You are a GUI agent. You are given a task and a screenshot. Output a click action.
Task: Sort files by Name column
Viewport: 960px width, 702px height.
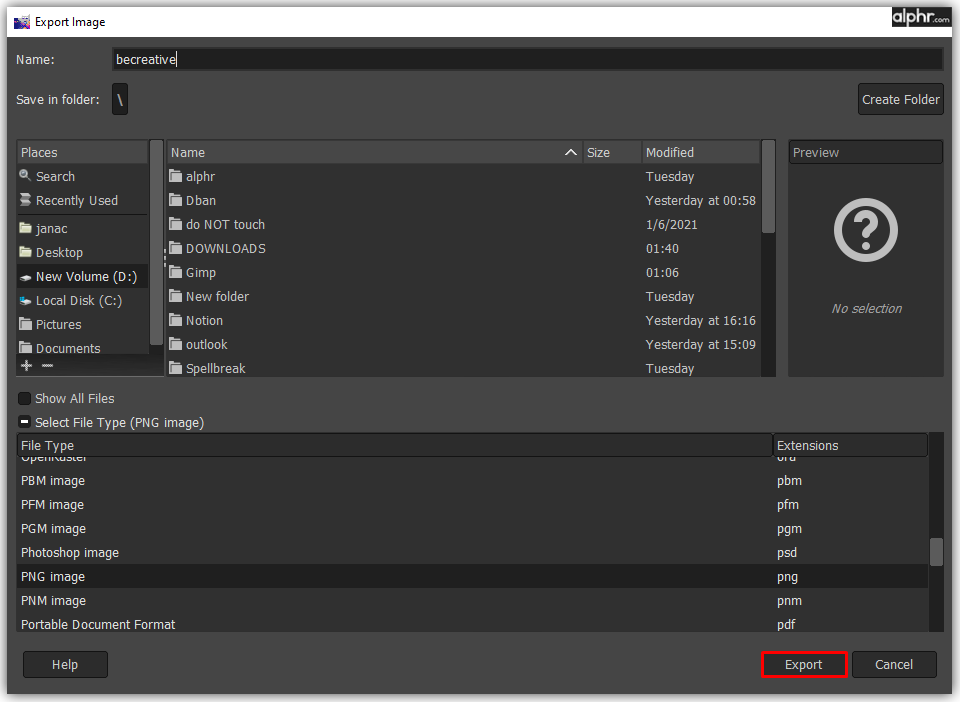click(x=374, y=152)
